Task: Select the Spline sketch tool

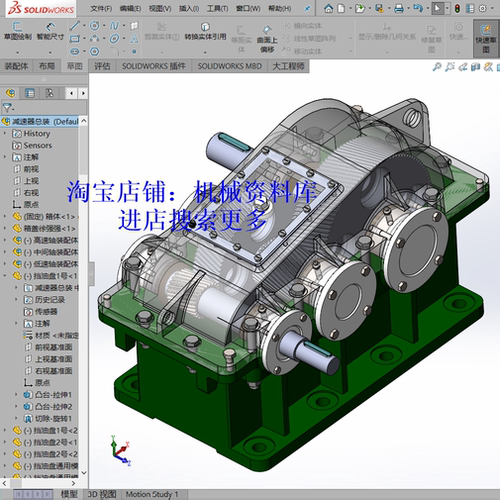Action: (114, 26)
